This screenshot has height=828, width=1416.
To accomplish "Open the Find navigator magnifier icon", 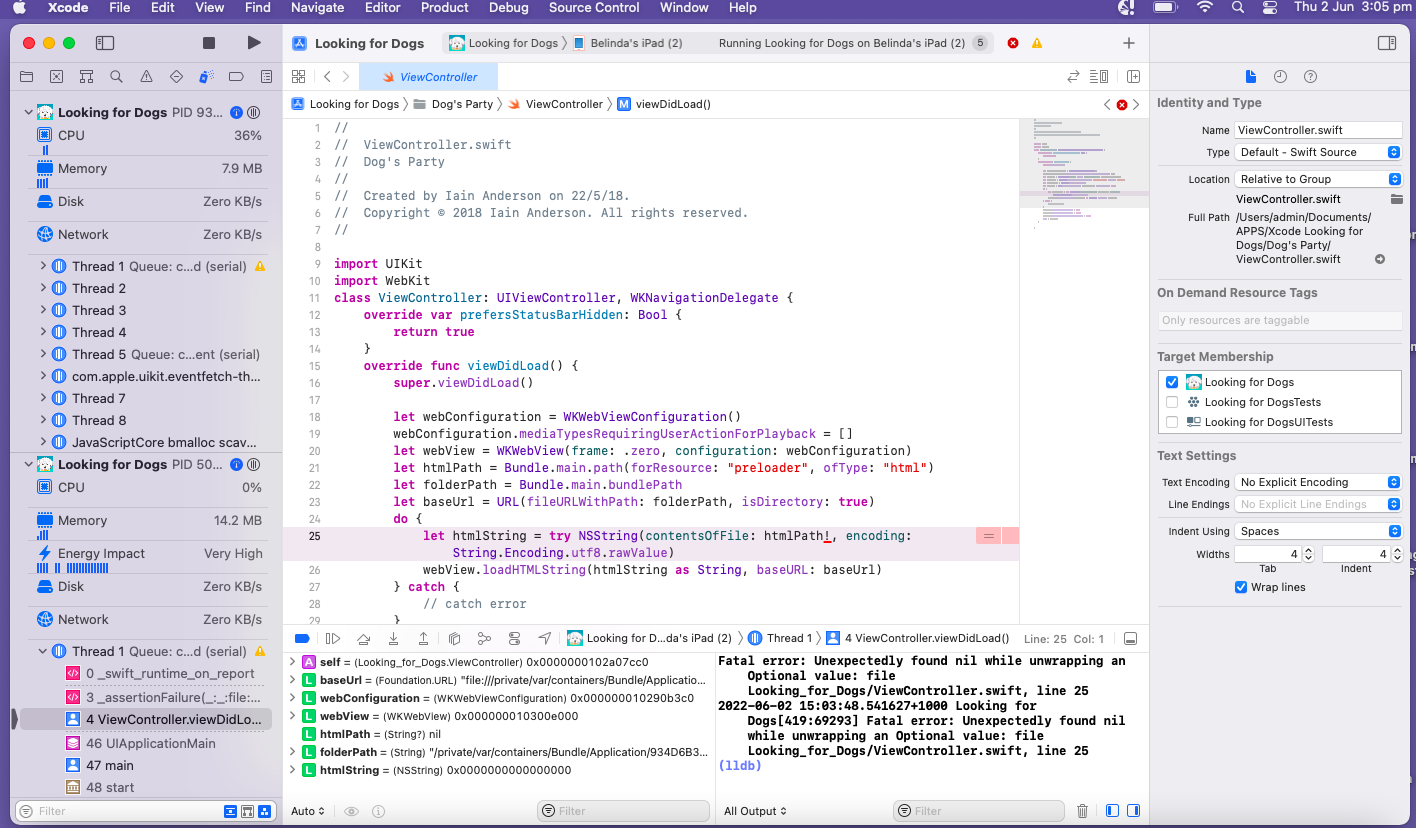I will point(116,77).
